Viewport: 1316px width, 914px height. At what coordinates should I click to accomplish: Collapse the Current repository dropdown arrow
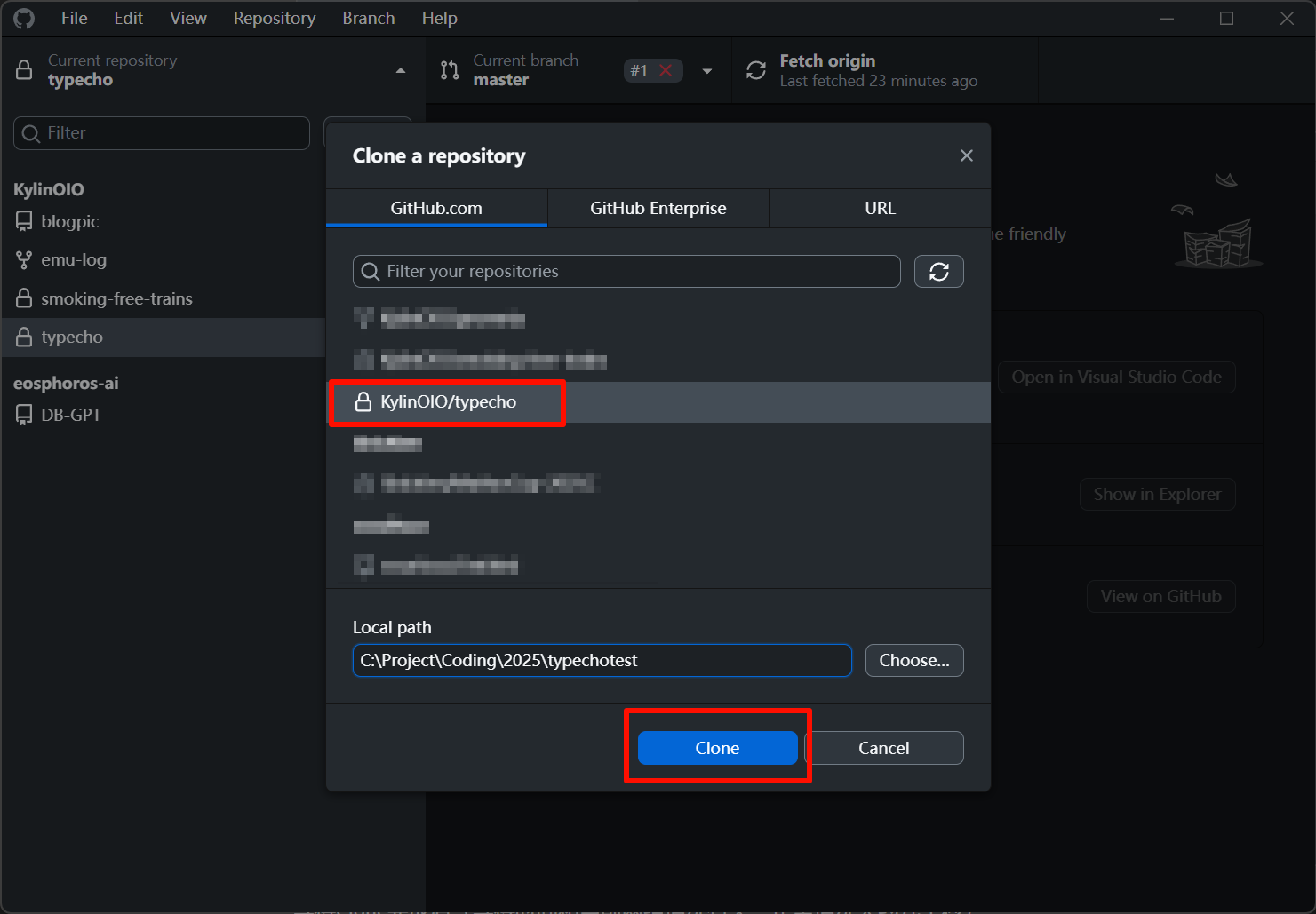(x=401, y=70)
